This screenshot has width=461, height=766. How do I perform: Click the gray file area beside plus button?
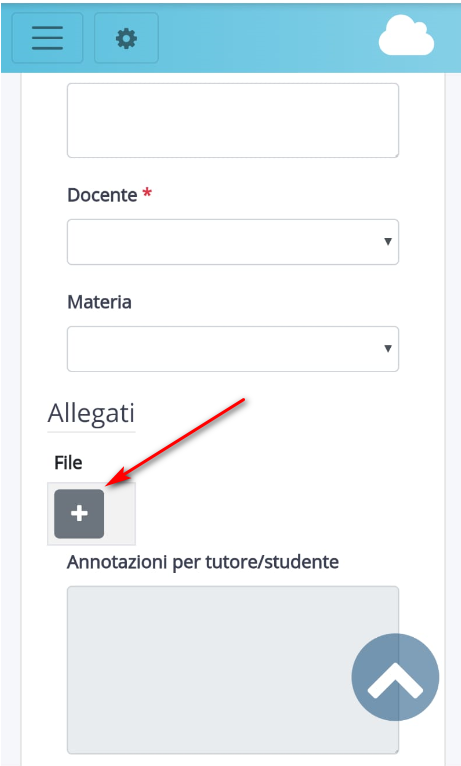[x=120, y=514]
